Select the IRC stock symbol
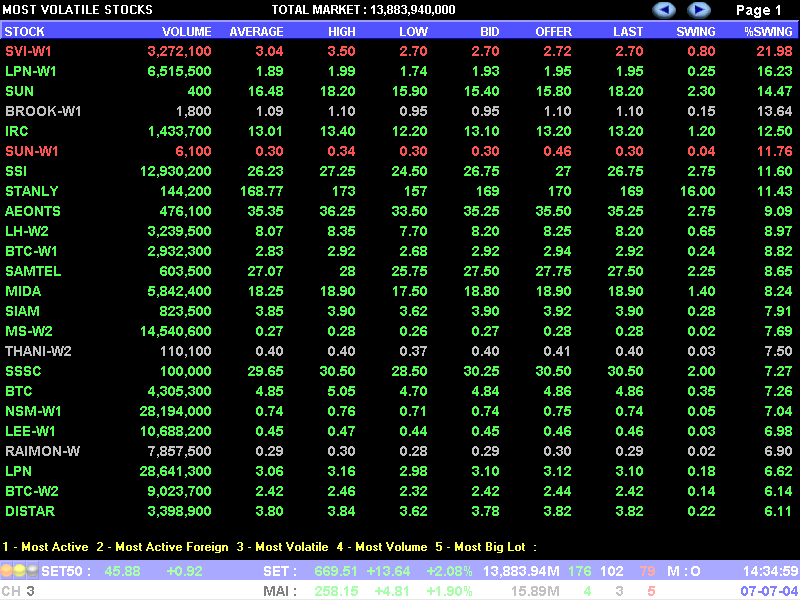The width and height of the screenshot is (800, 600). (17, 131)
